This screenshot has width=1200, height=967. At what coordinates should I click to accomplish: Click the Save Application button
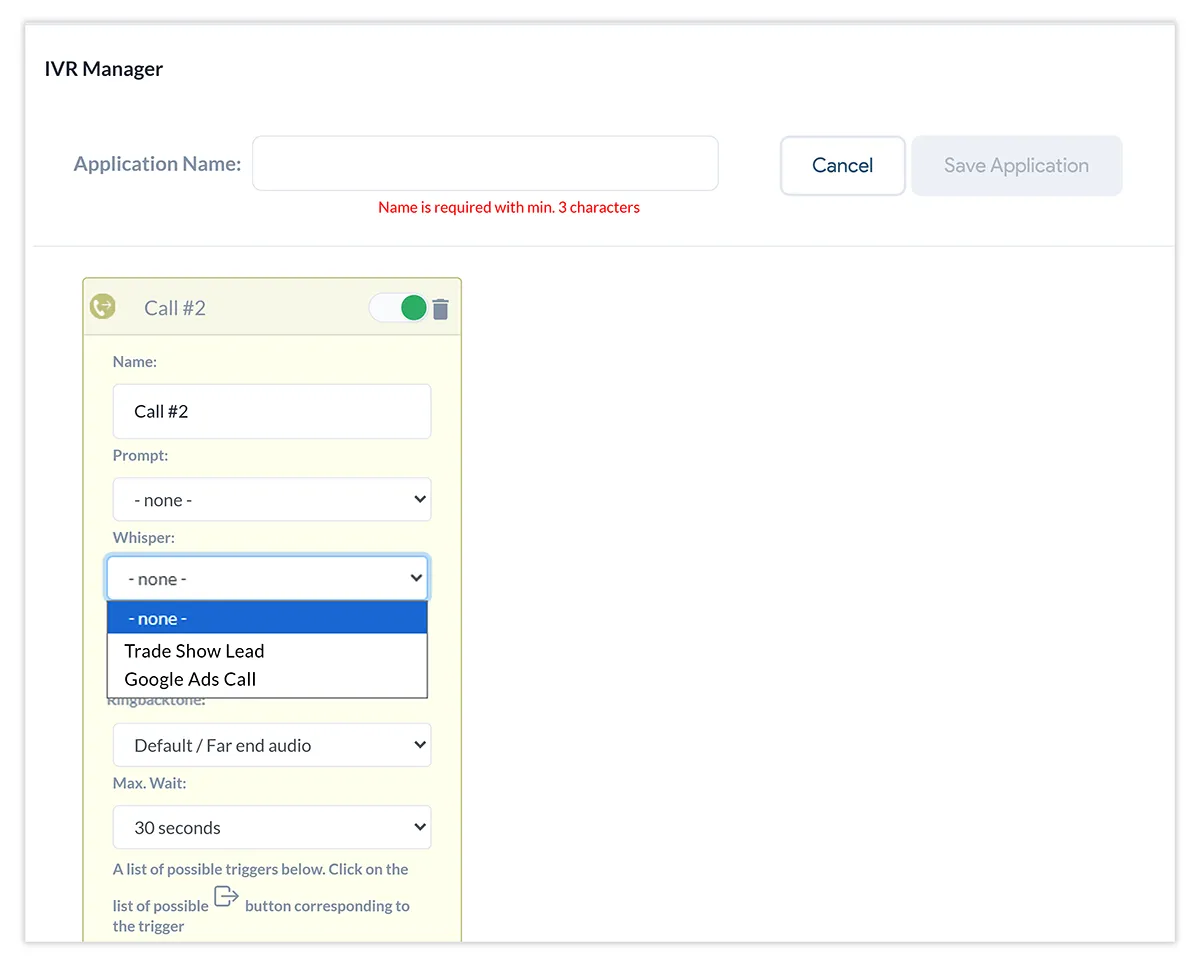[x=1016, y=165]
